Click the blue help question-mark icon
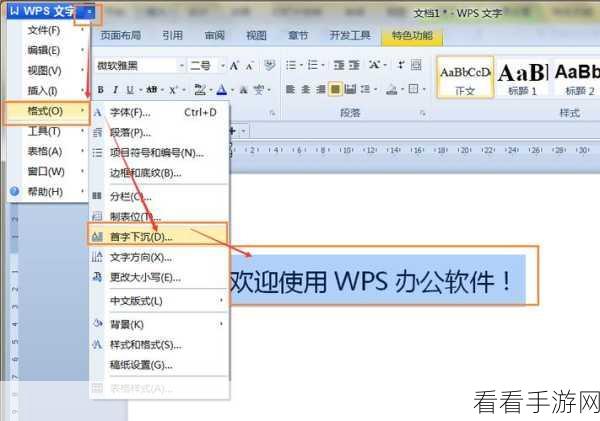This screenshot has width=600, height=421. [x=14, y=191]
